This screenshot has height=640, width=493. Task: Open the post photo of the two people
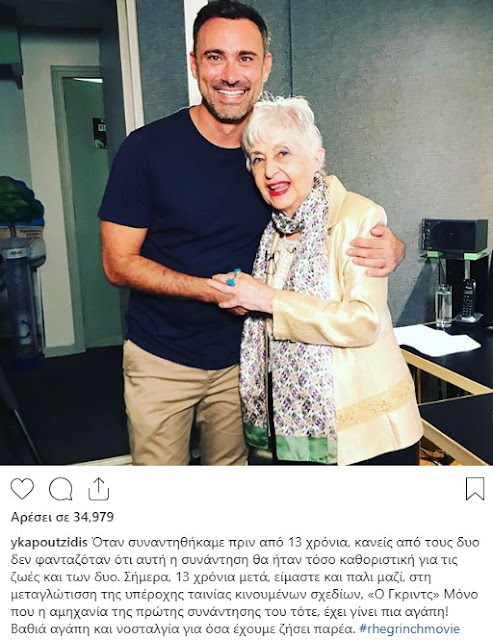[x=246, y=233]
